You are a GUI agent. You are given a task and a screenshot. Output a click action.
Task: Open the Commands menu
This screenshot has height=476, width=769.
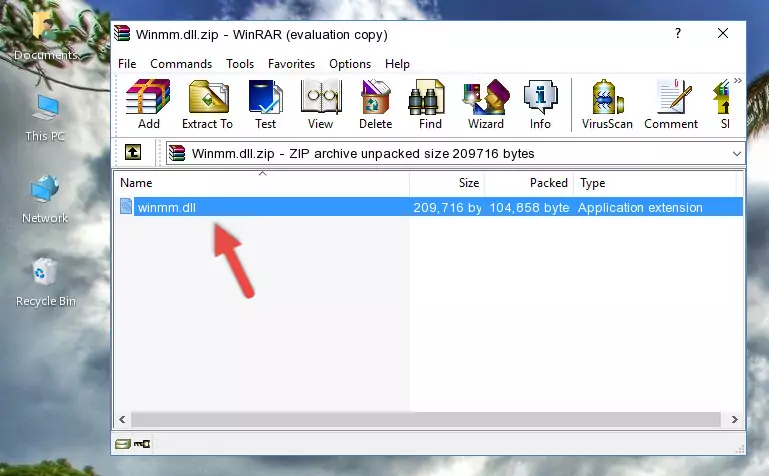181,64
